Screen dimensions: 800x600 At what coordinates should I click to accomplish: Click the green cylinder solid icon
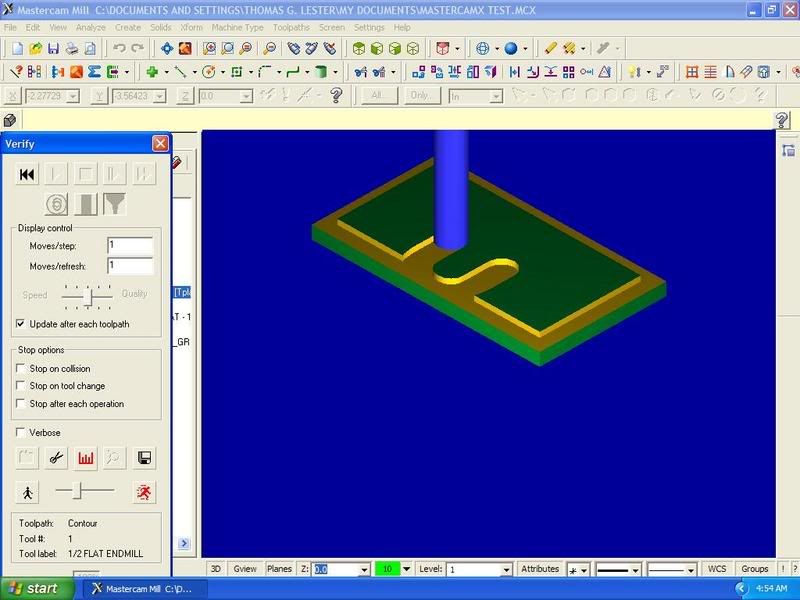tap(320, 72)
